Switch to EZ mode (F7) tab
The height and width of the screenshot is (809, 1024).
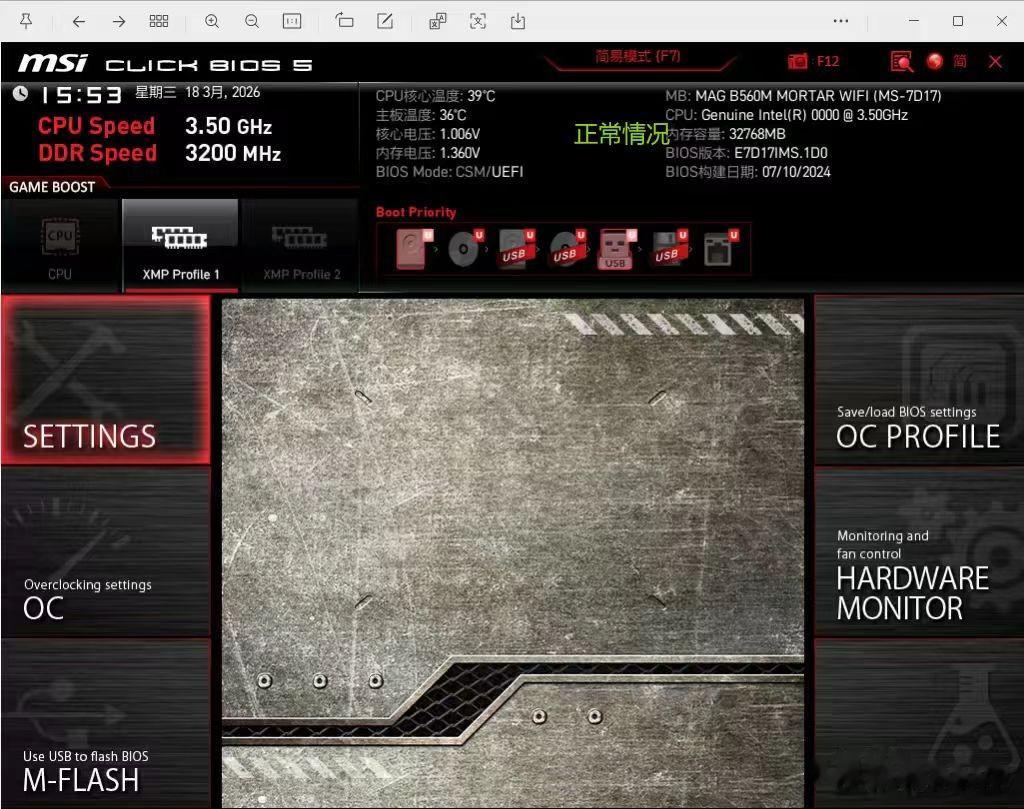point(638,57)
